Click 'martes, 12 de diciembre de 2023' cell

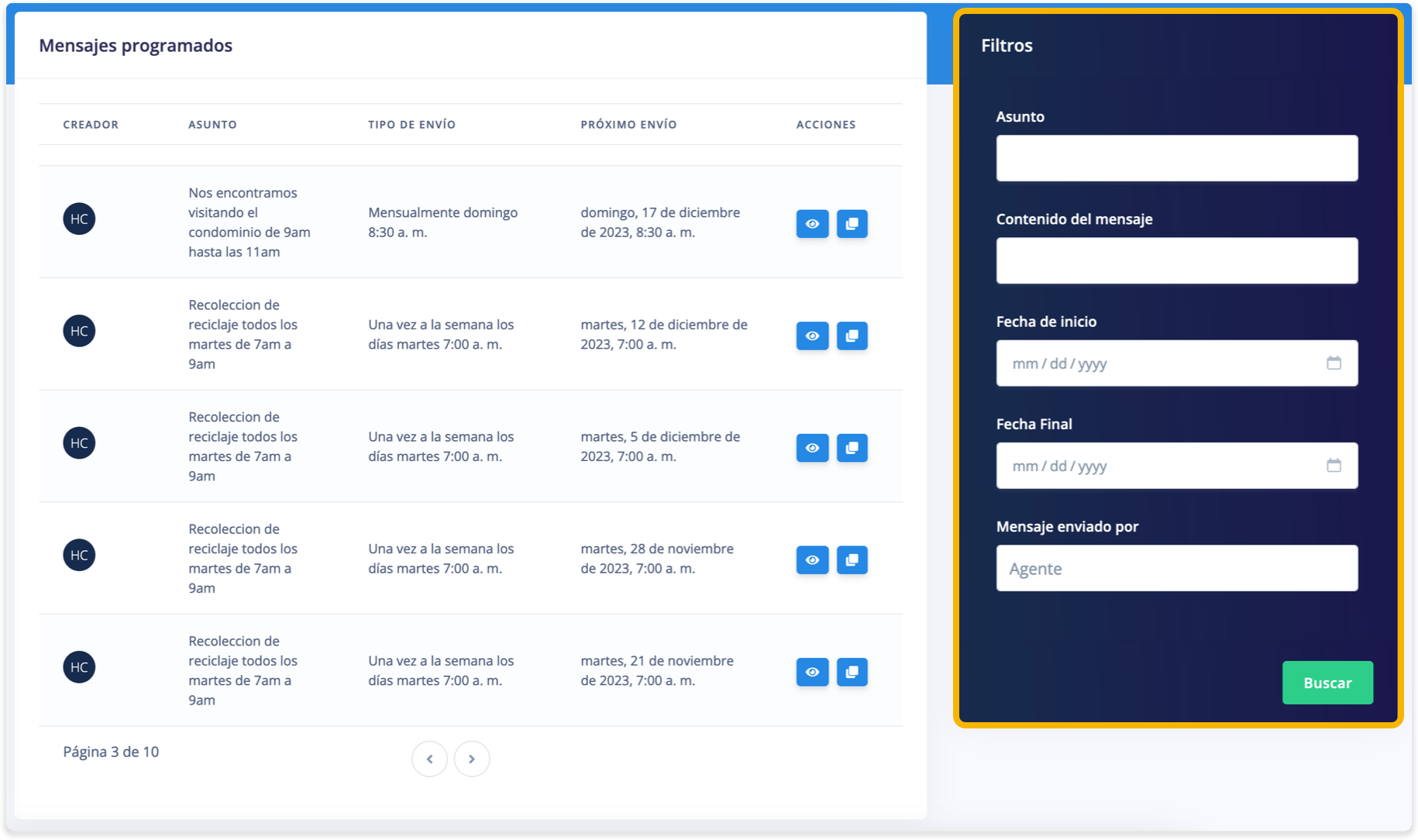(x=664, y=335)
